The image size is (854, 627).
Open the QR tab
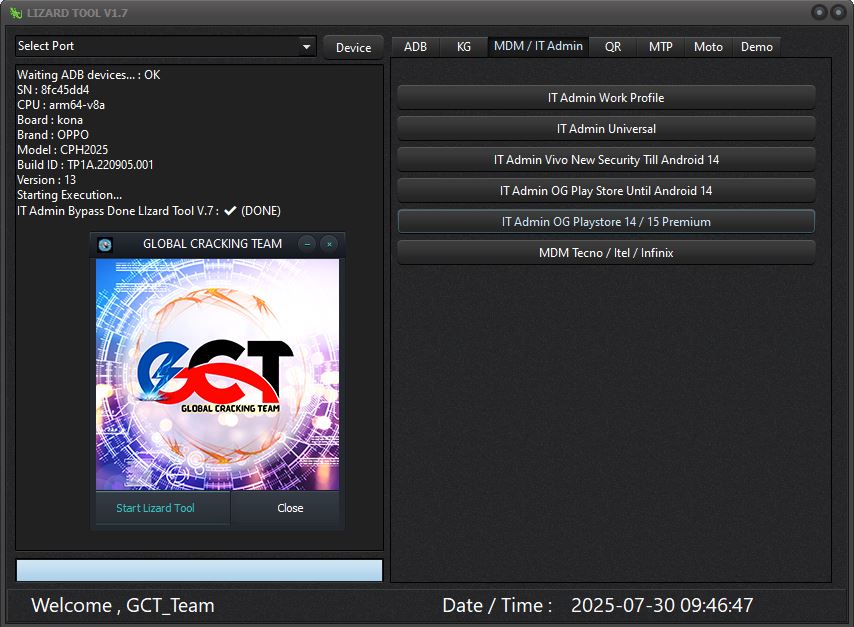[613, 47]
